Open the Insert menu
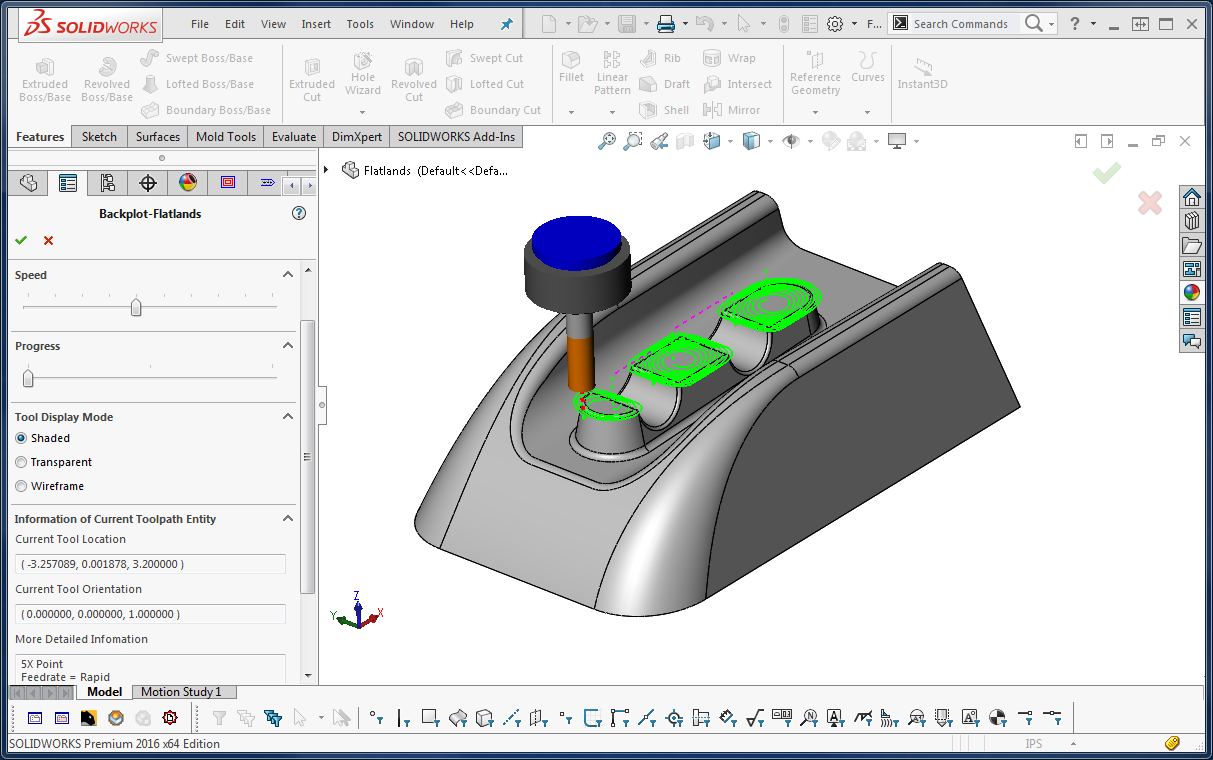The image size is (1213, 760). coord(316,23)
